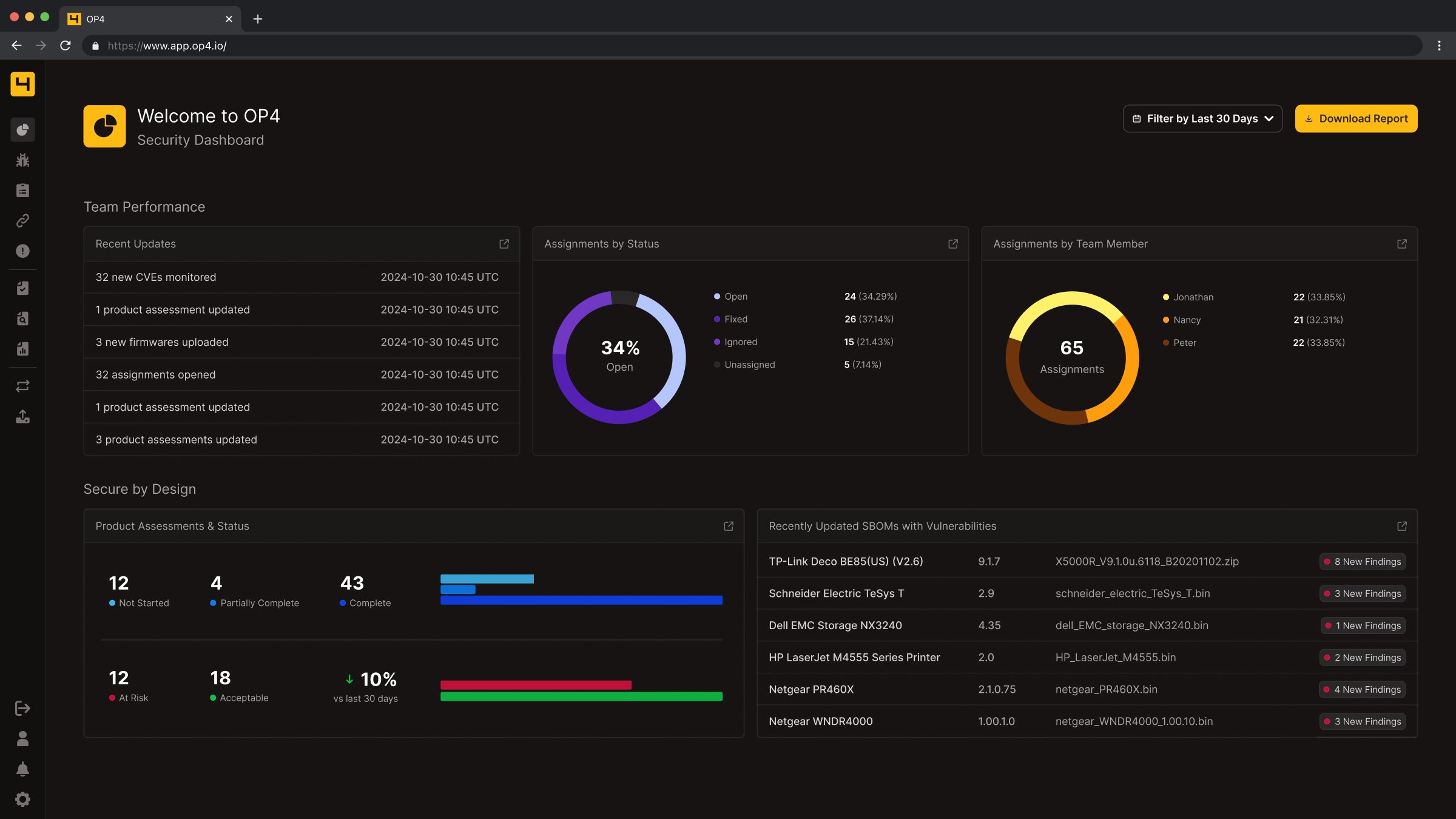The width and height of the screenshot is (1456, 819).
Task: Expand Assignments by Team Member panel
Action: pos(1401,244)
